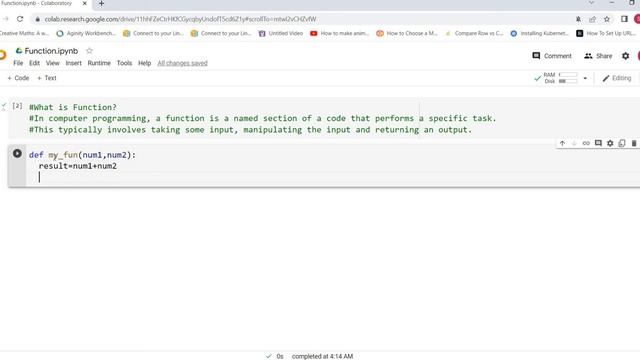Expand the RAM and Disk runtime dropdown
Screen dimensions: 640x360
coord(585,78)
